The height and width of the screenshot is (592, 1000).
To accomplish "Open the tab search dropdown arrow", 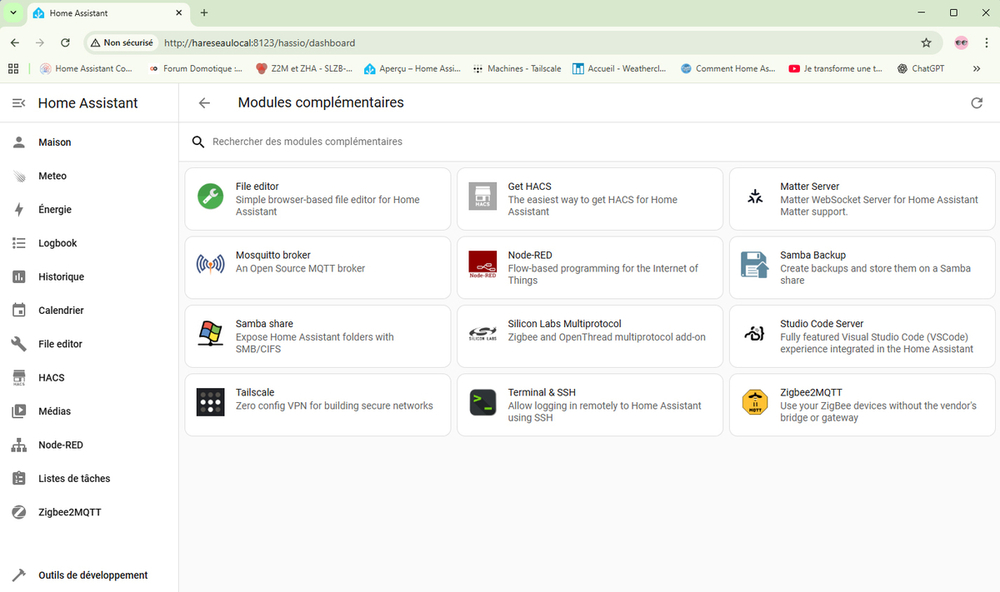I will 13,13.
